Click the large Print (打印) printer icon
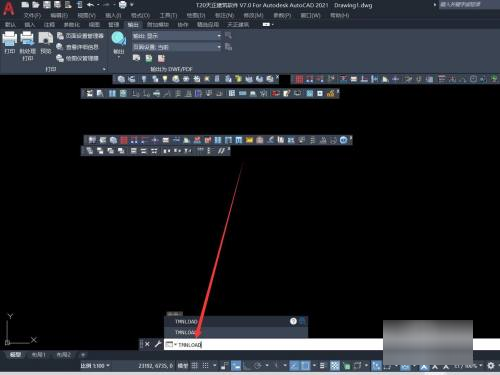The height and width of the screenshot is (375, 500). (10, 39)
